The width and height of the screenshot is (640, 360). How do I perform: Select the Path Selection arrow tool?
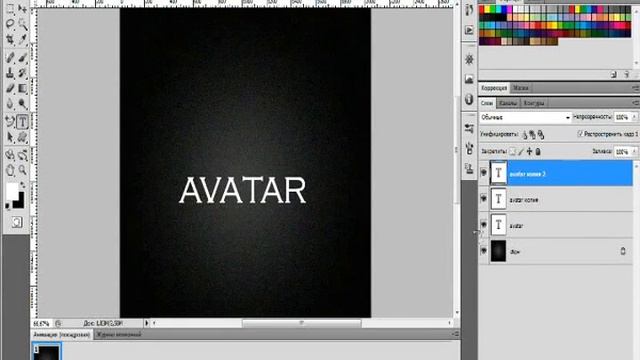coord(10,137)
